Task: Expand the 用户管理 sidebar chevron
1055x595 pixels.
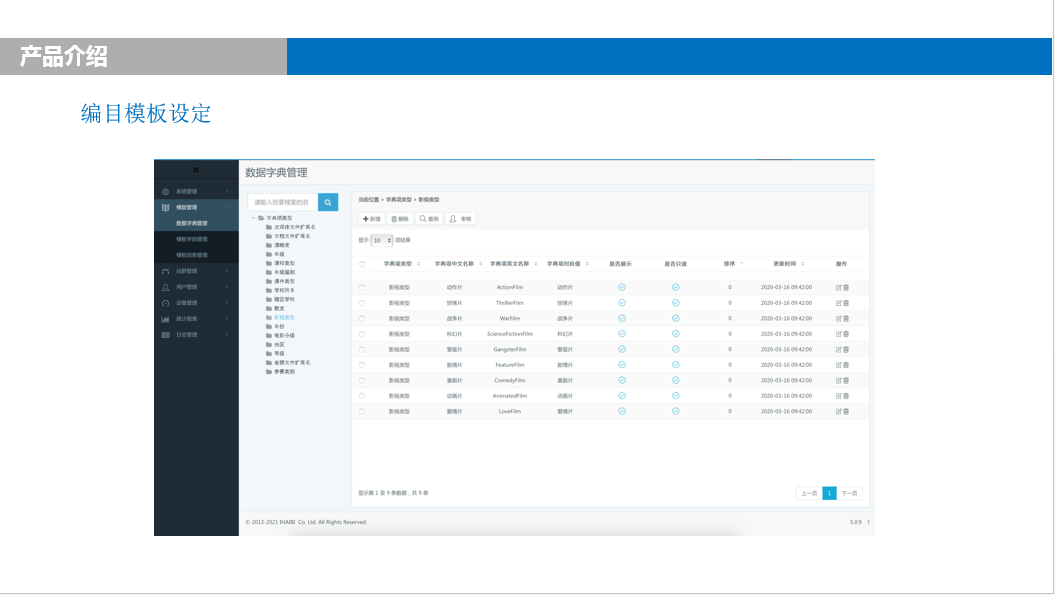Action: [227, 287]
